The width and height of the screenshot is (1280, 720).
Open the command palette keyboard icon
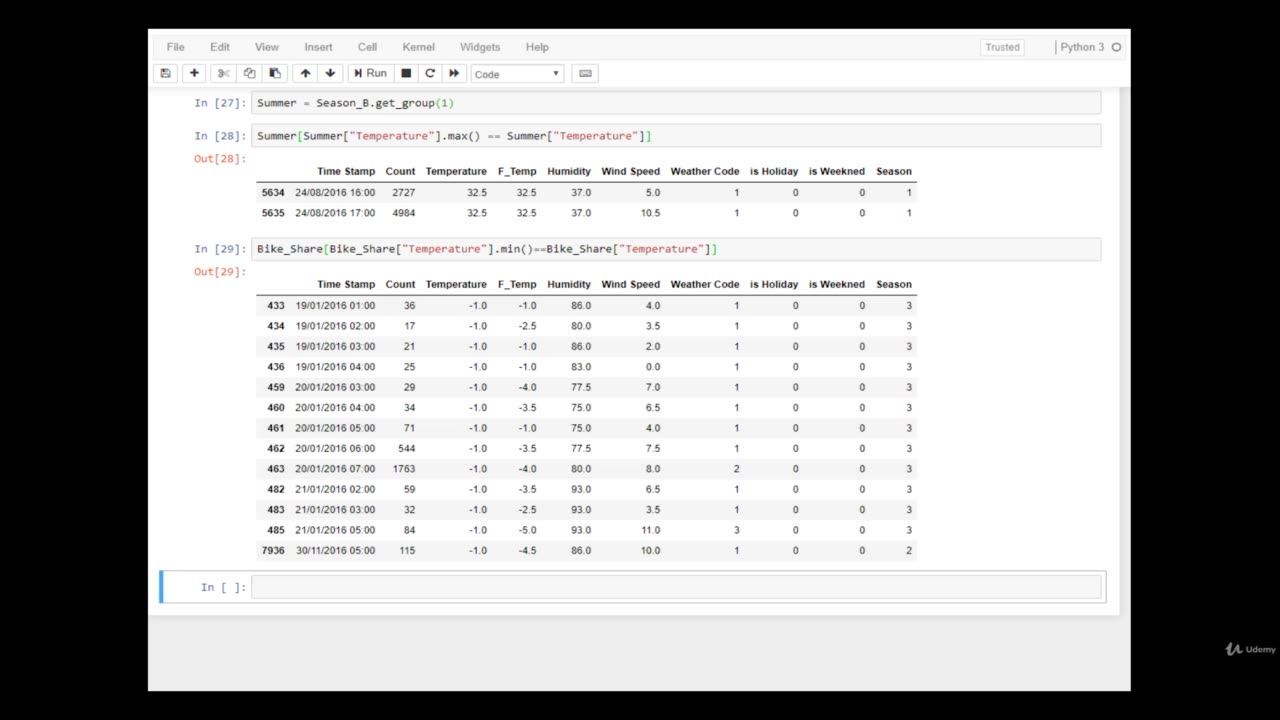(585, 73)
